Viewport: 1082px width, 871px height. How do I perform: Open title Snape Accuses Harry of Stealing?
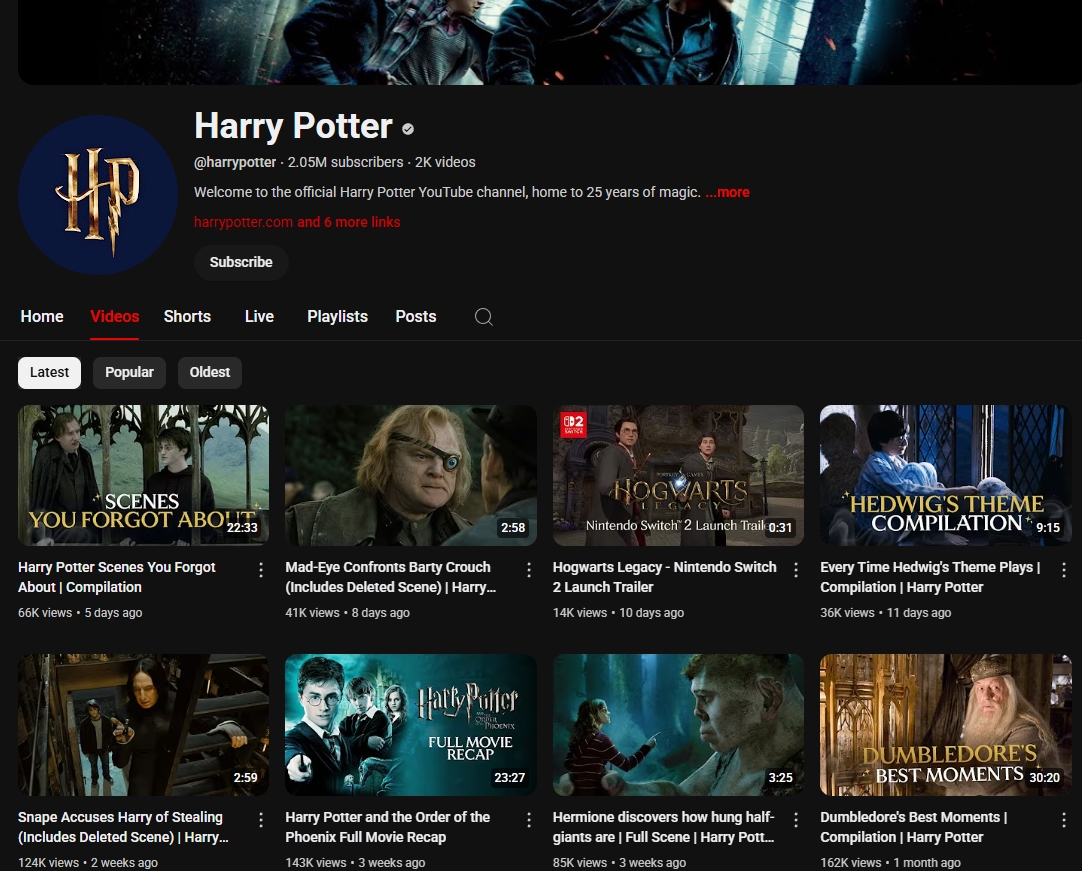(124, 827)
